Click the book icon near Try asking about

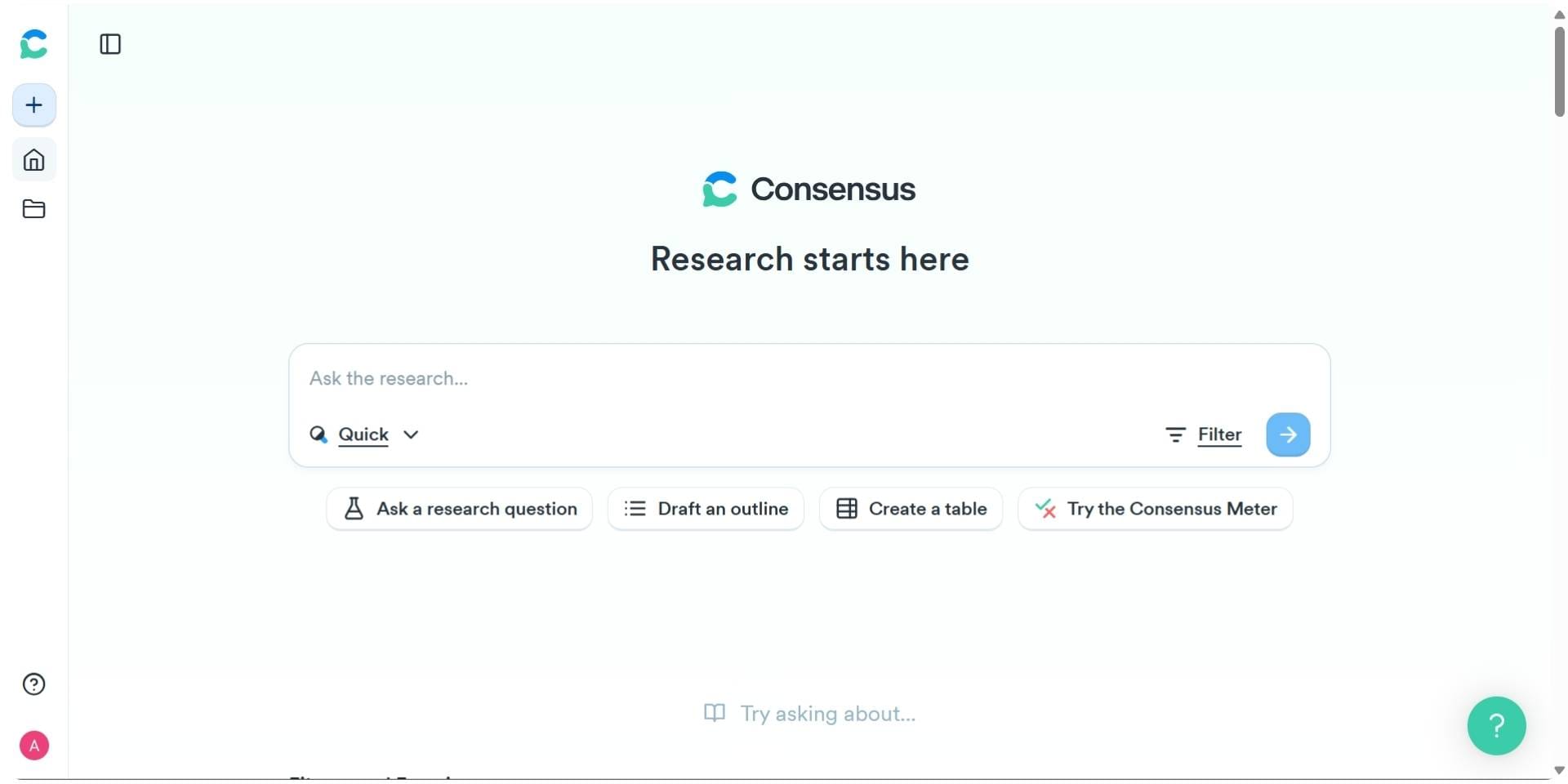(x=714, y=713)
